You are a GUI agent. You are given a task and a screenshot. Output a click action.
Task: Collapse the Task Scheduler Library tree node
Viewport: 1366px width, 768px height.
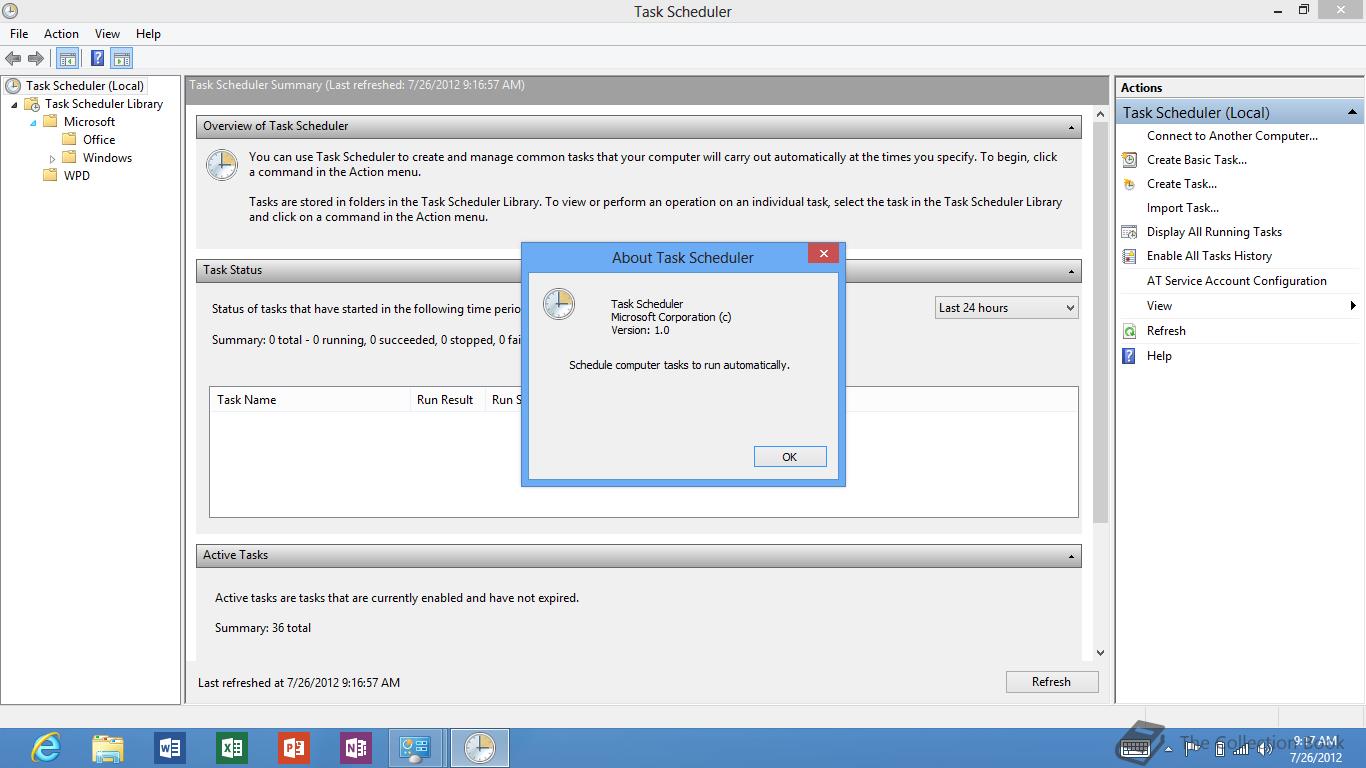tap(14, 104)
